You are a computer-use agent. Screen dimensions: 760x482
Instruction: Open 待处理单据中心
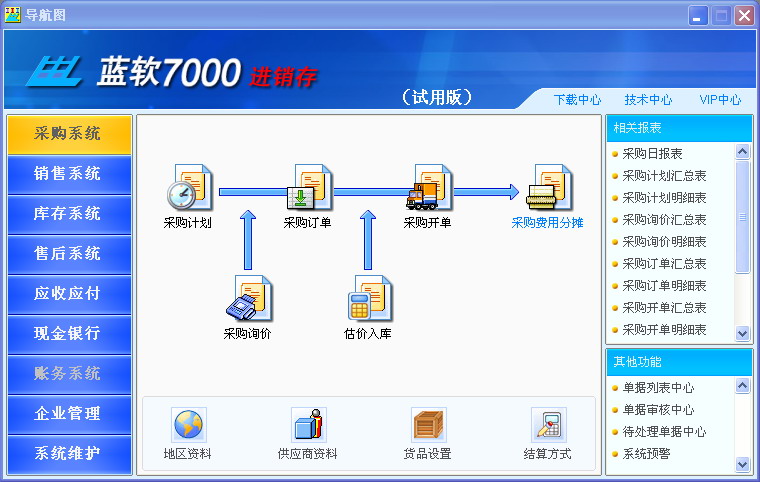coord(664,432)
